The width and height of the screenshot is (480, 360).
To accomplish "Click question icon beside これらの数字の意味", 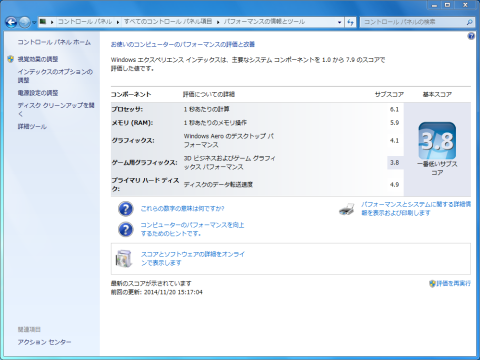I will pyautogui.click(x=125, y=209).
